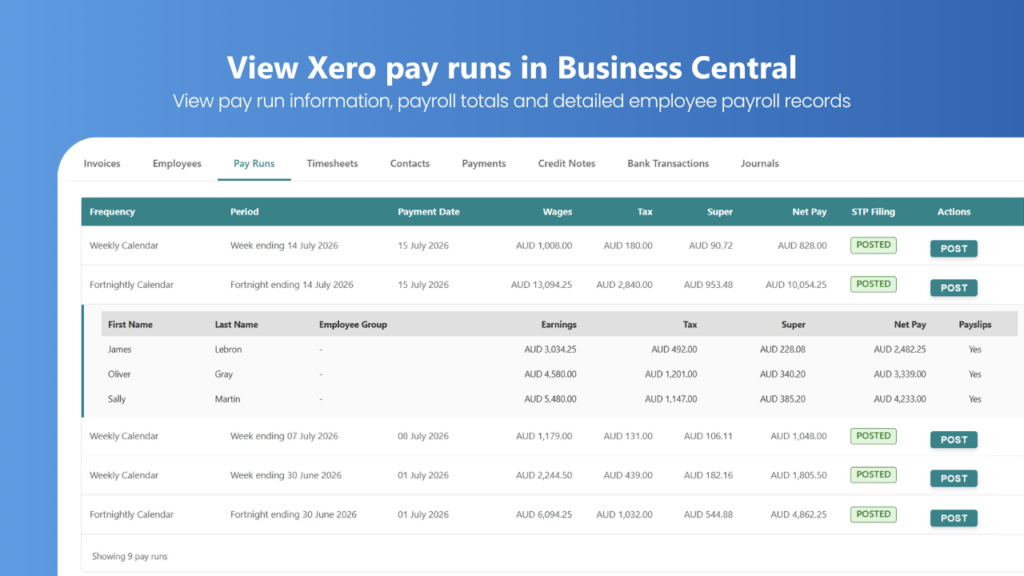Screen dimensions: 1024x576
Task: Click the Wages column header
Action: (557, 212)
